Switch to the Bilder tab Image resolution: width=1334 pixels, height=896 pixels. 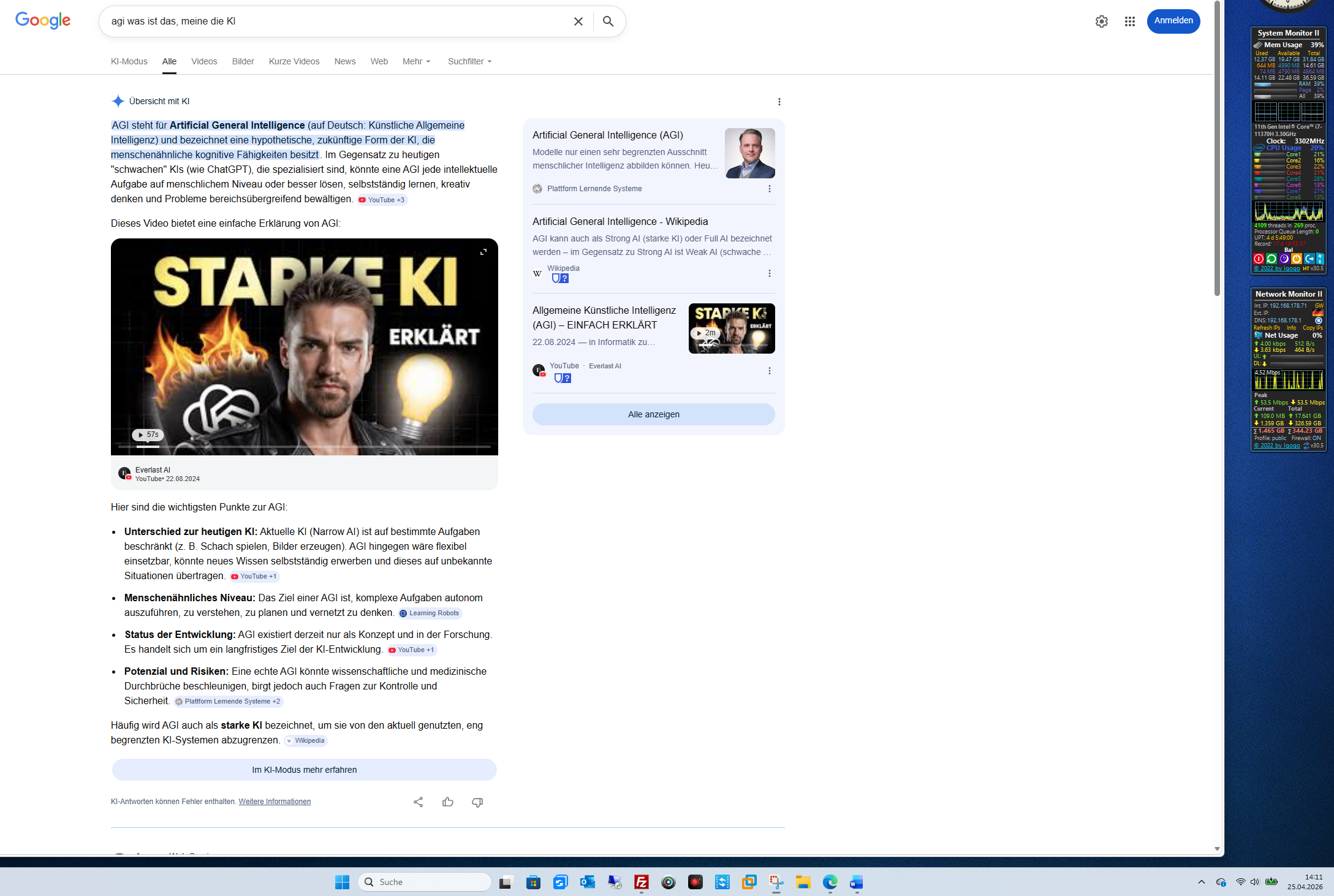(243, 61)
